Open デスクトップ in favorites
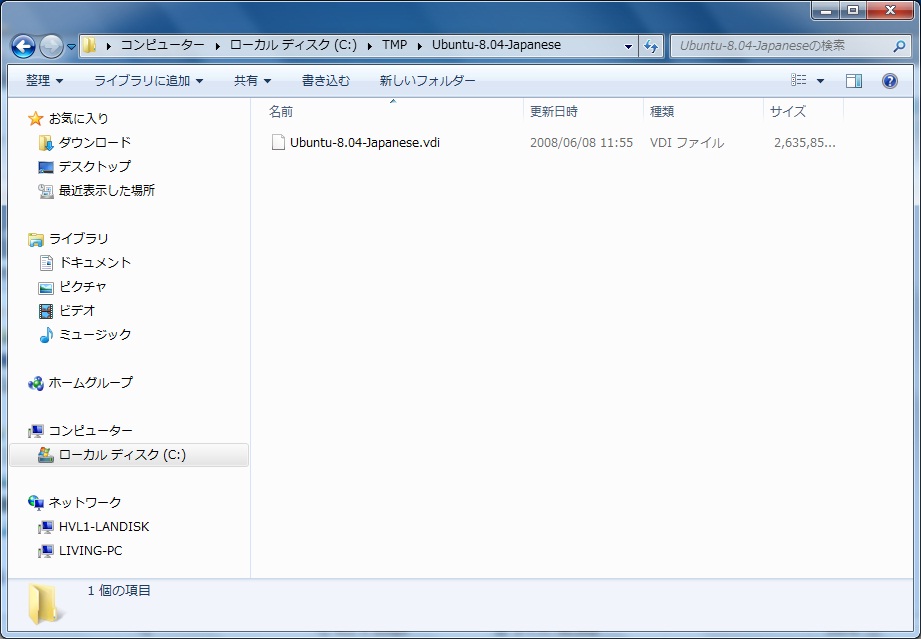921x639 pixels. pyautogui.click(x=95, y=167)
